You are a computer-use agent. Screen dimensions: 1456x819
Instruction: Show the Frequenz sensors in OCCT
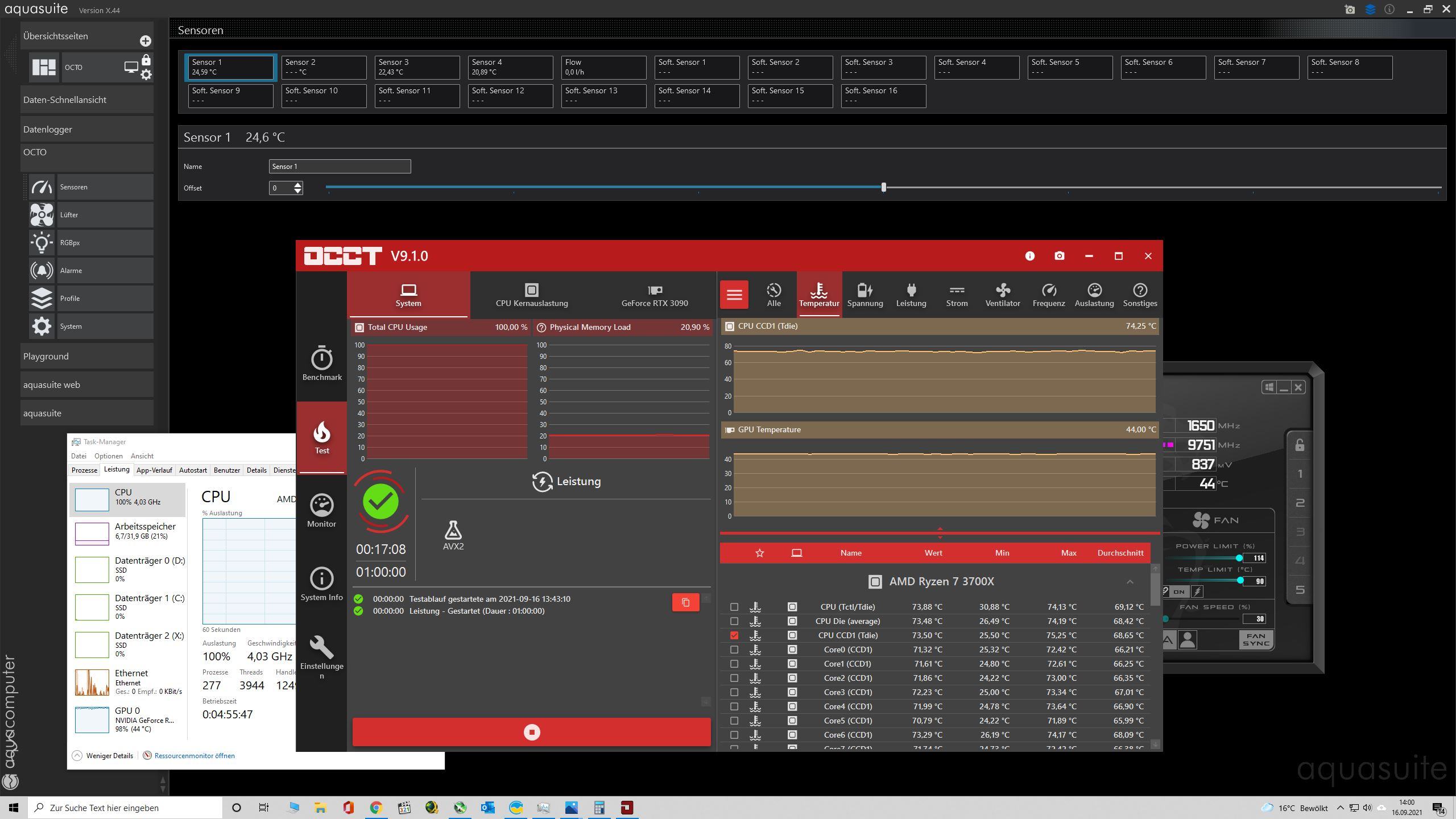click(1049, 295)
